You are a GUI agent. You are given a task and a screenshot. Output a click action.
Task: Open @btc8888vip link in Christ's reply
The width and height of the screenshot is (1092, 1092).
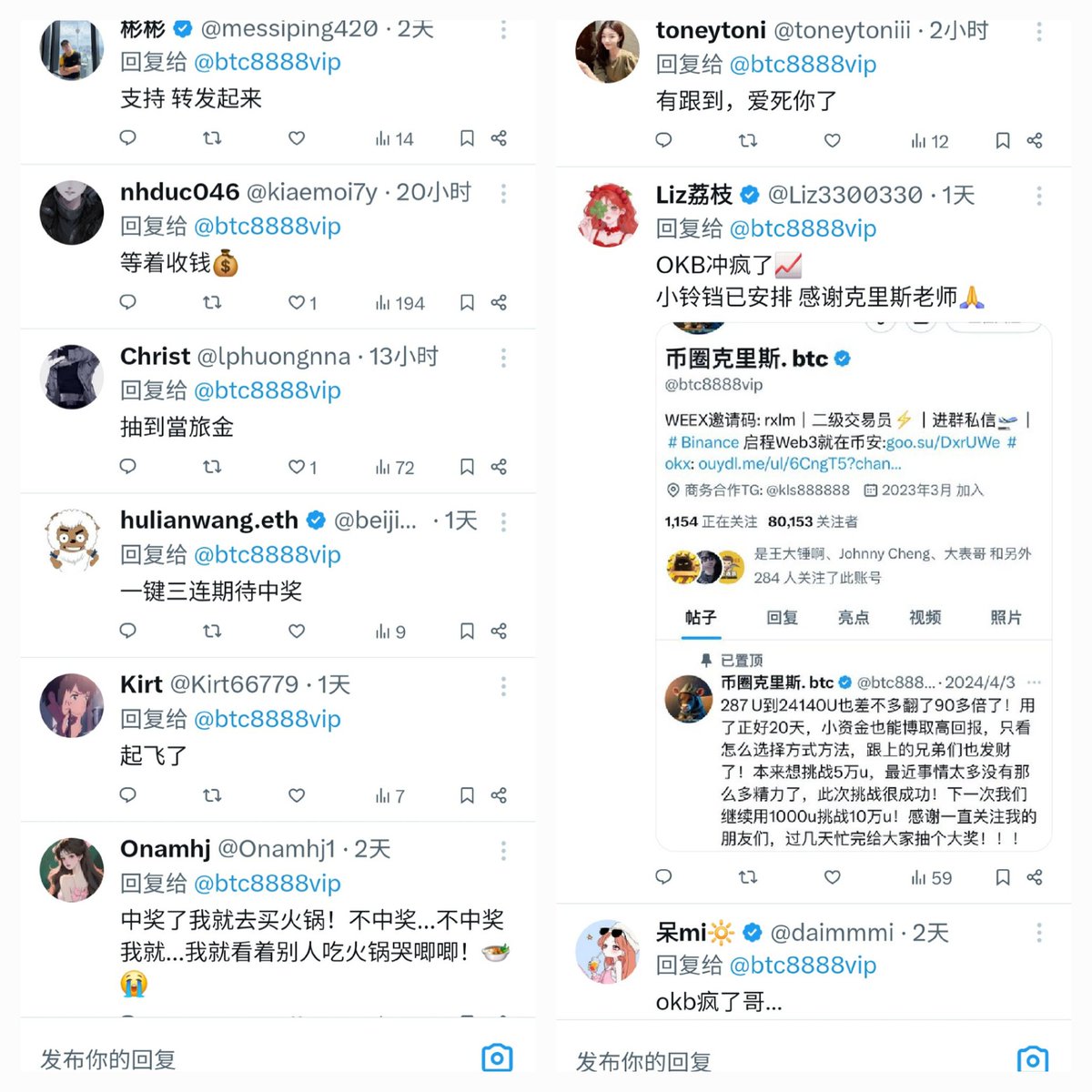[268, 390]
